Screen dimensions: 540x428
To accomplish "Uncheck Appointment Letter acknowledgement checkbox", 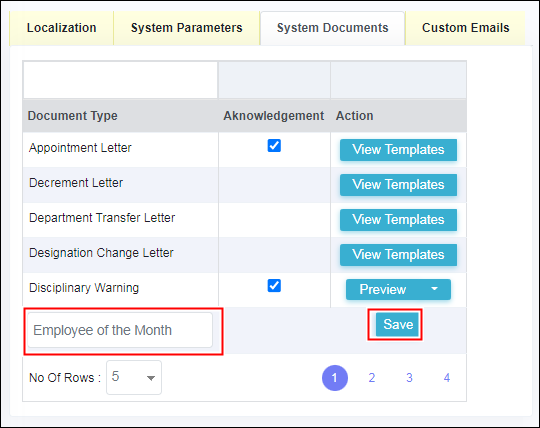I will 274,146.
